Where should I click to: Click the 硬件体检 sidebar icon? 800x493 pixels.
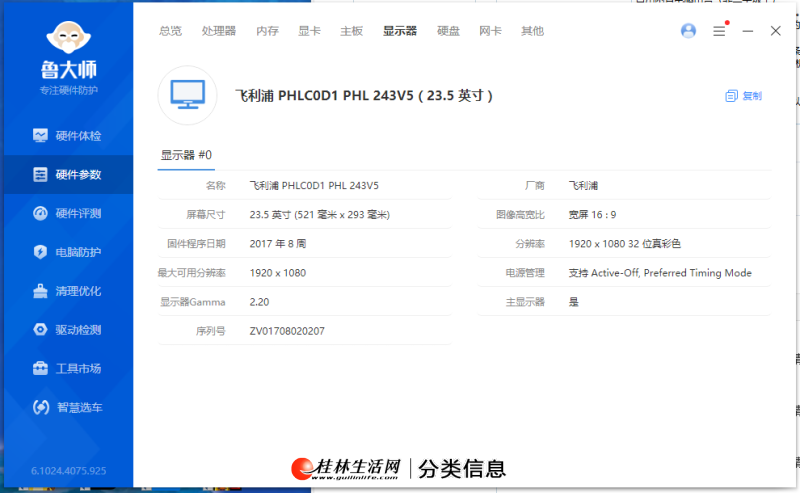[40, 136]
